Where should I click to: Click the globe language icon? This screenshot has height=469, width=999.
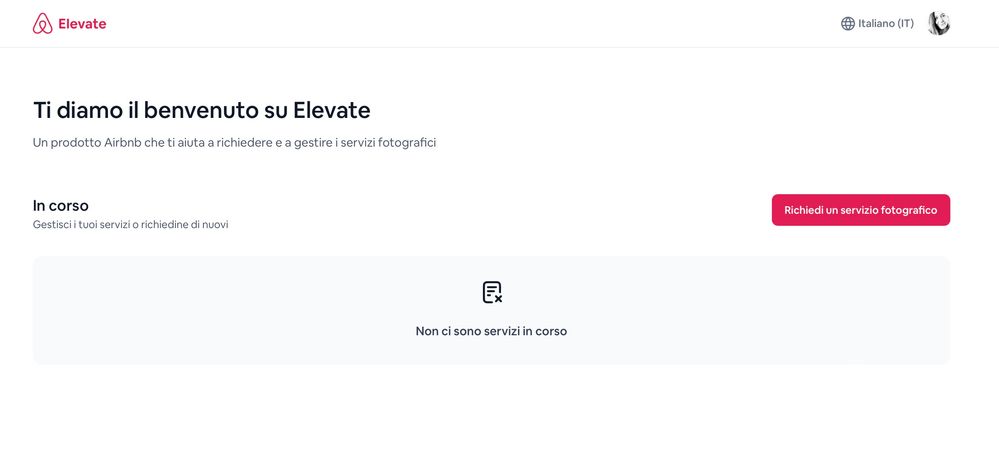848,24
